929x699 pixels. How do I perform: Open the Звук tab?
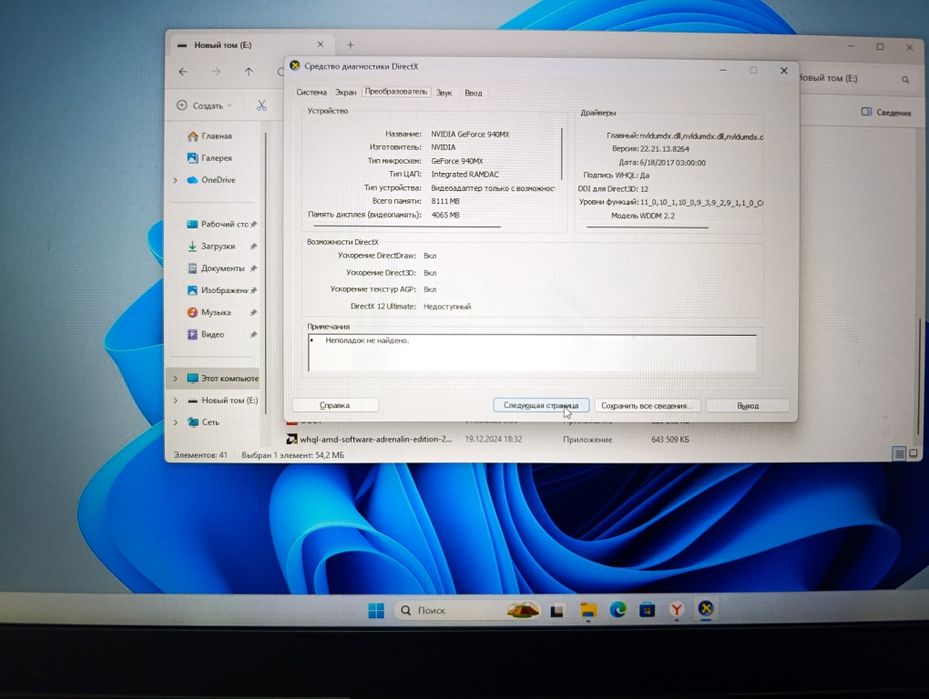click(444, 93)
